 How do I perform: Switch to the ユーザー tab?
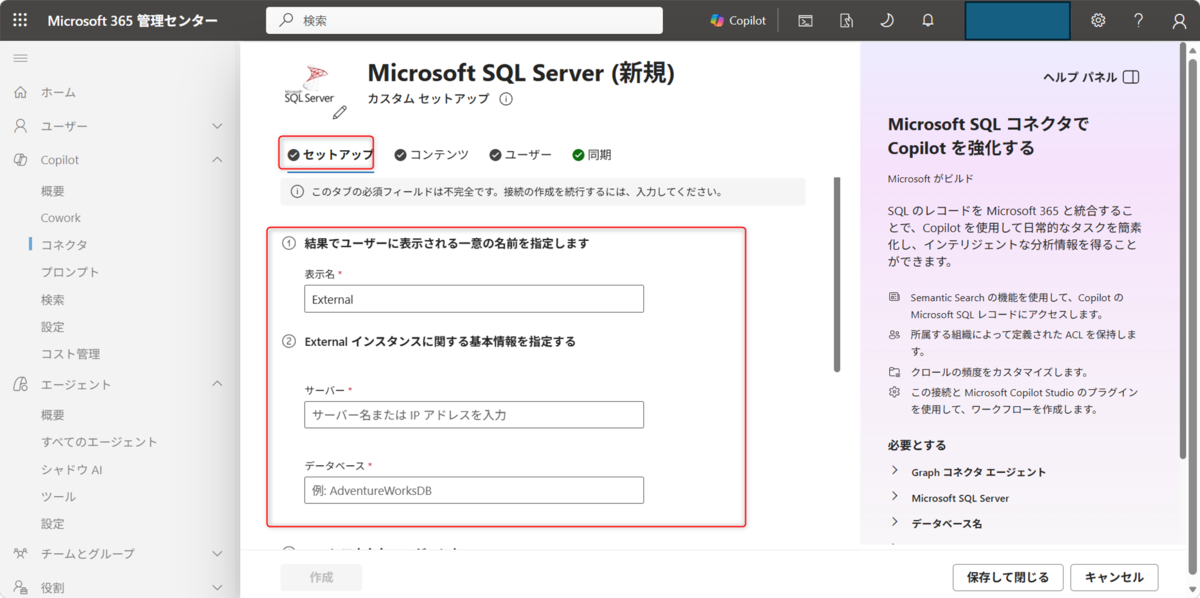pyautogui.click(x=520, y=155)
